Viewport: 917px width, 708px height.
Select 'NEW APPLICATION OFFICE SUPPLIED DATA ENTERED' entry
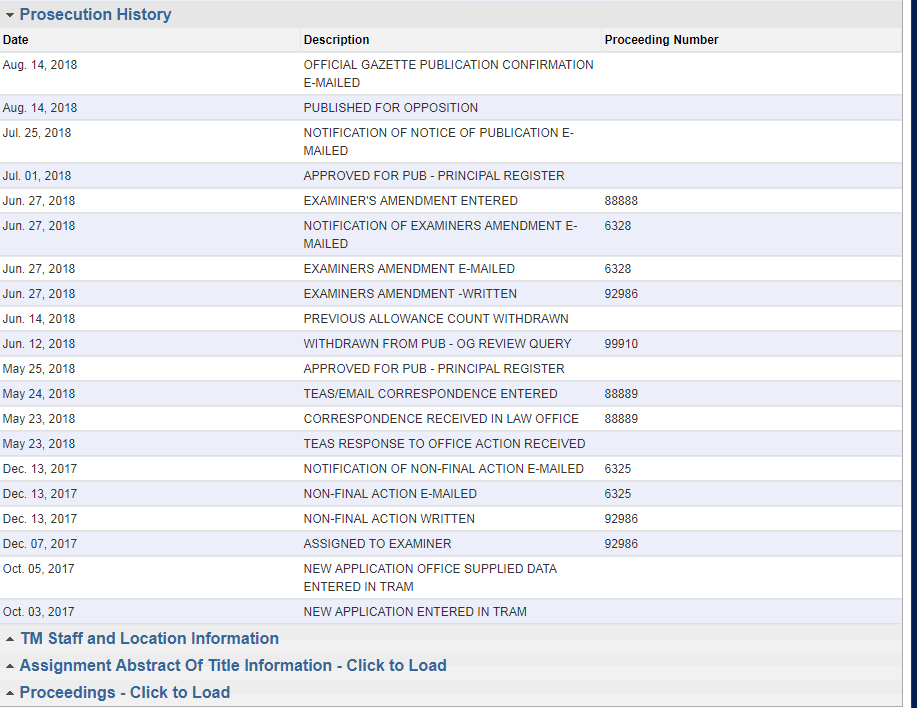(430, 578)
